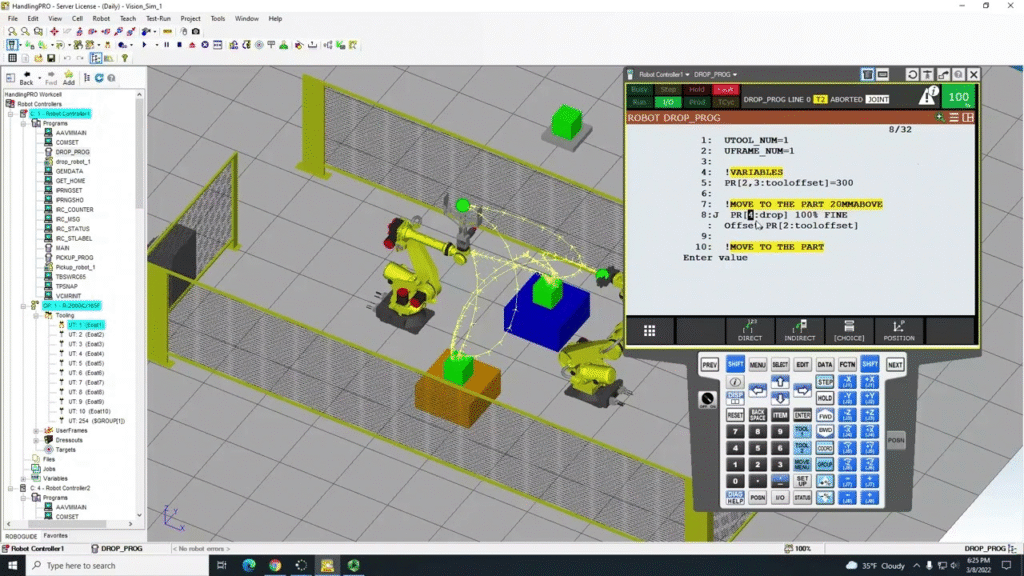The width and height of the screenshot is (1024, 576).
Task: Click the zoom magnifier icon in ROBOT DROP_PROG header
Action: click(940, 117)
